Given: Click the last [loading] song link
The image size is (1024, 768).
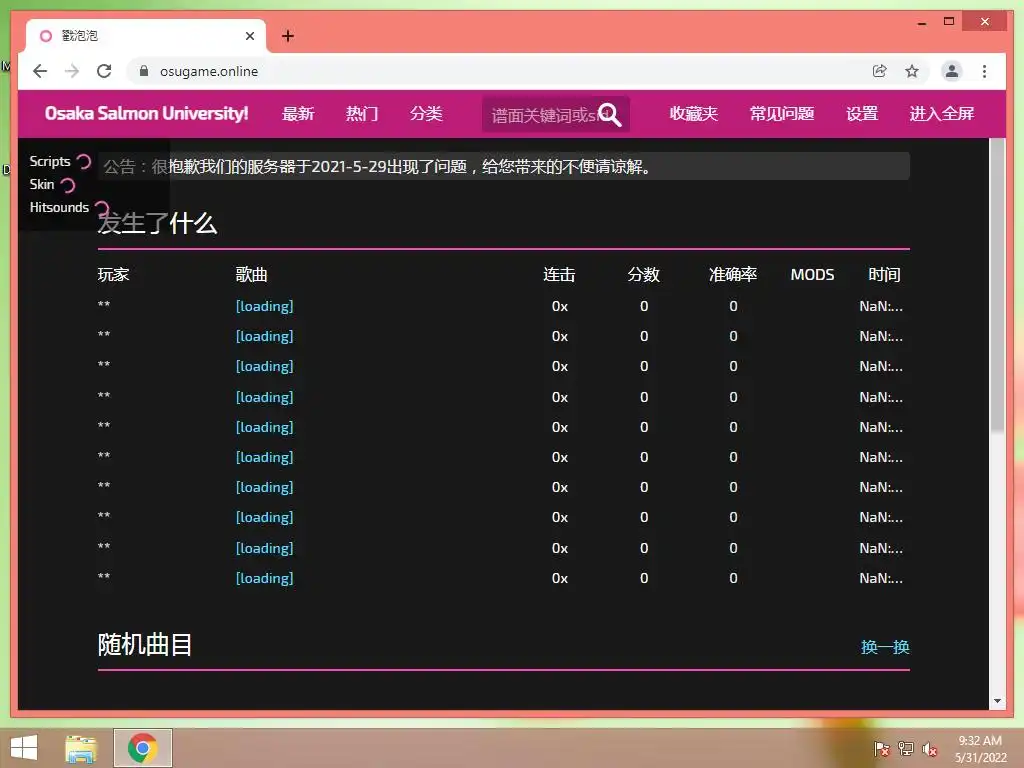Looking at the screenshot, I should (264, 578).
